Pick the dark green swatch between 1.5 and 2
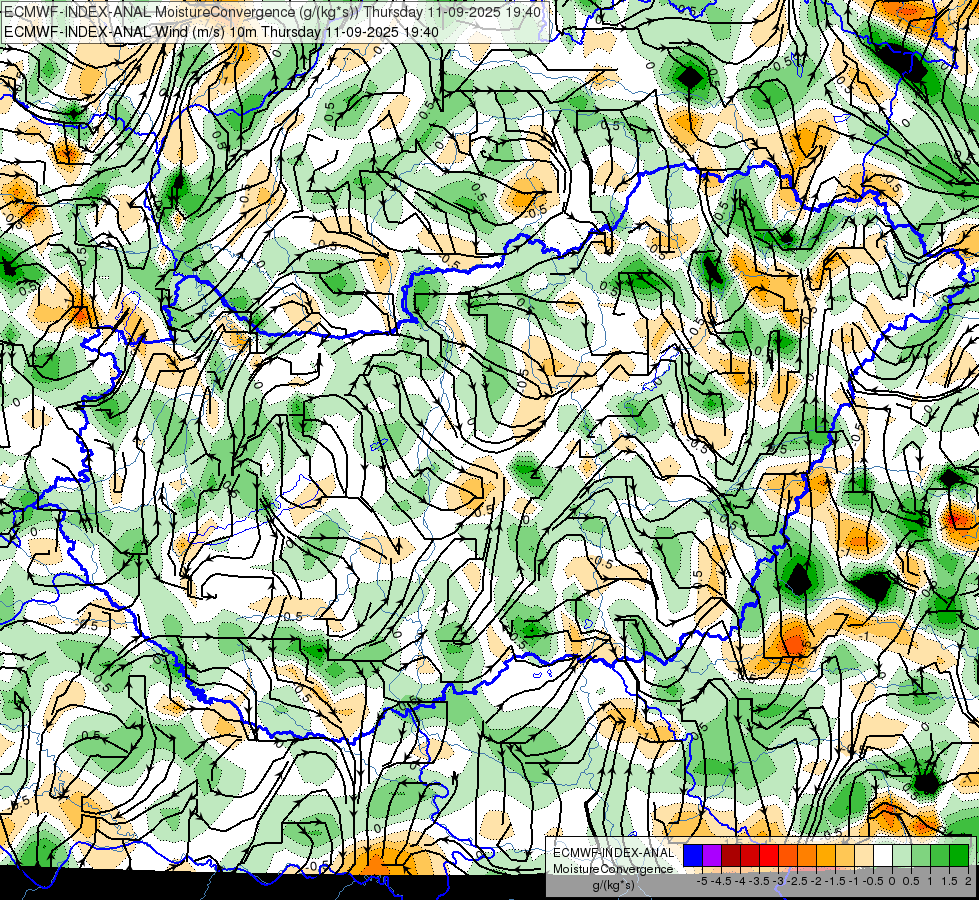The height and width of the screenshot is (900, 979). [959, 855]
